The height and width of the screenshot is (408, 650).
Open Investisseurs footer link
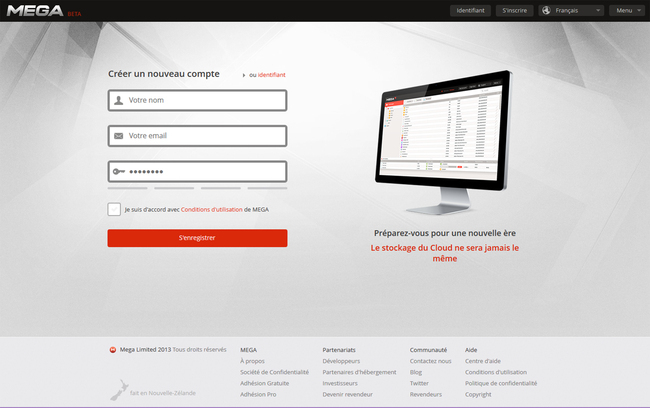coord(340,384)
